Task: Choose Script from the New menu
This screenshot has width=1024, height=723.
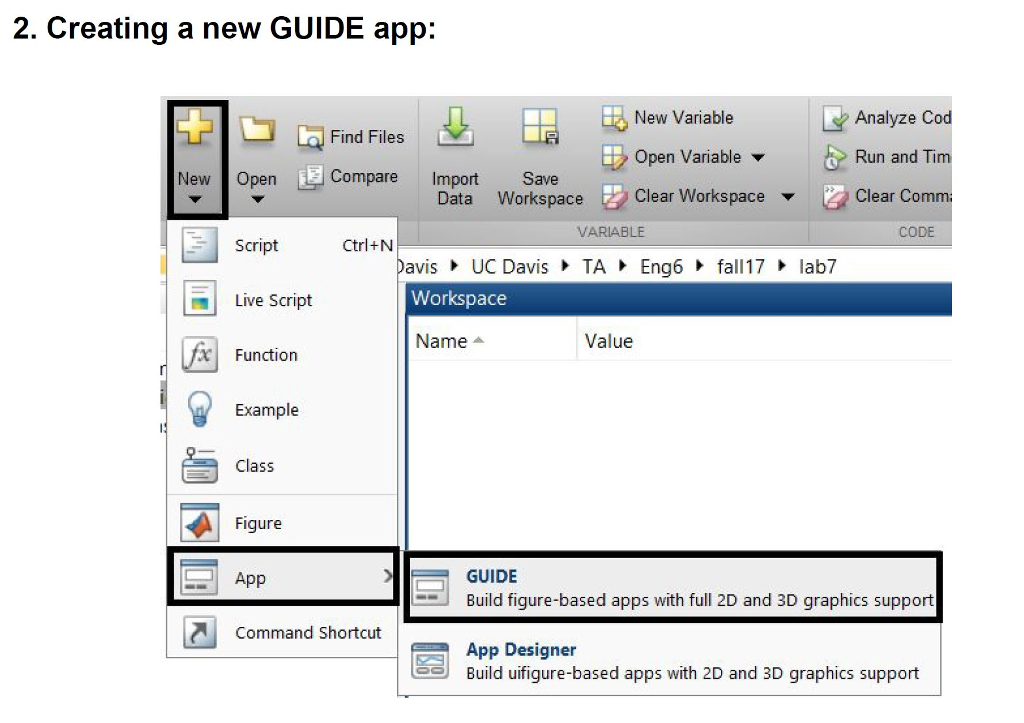Action: click(x=282, y=245)
